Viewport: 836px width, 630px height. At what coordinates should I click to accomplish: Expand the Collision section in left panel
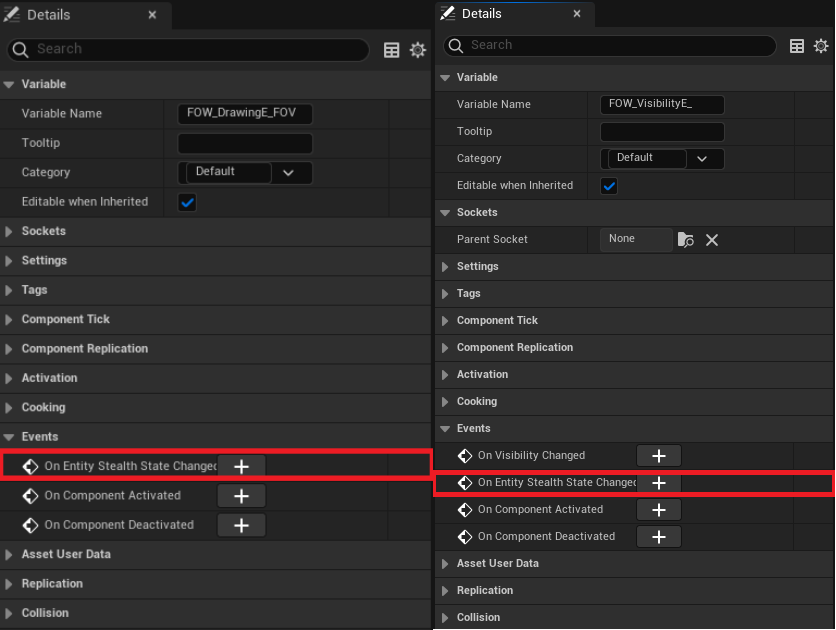(9, 613)
